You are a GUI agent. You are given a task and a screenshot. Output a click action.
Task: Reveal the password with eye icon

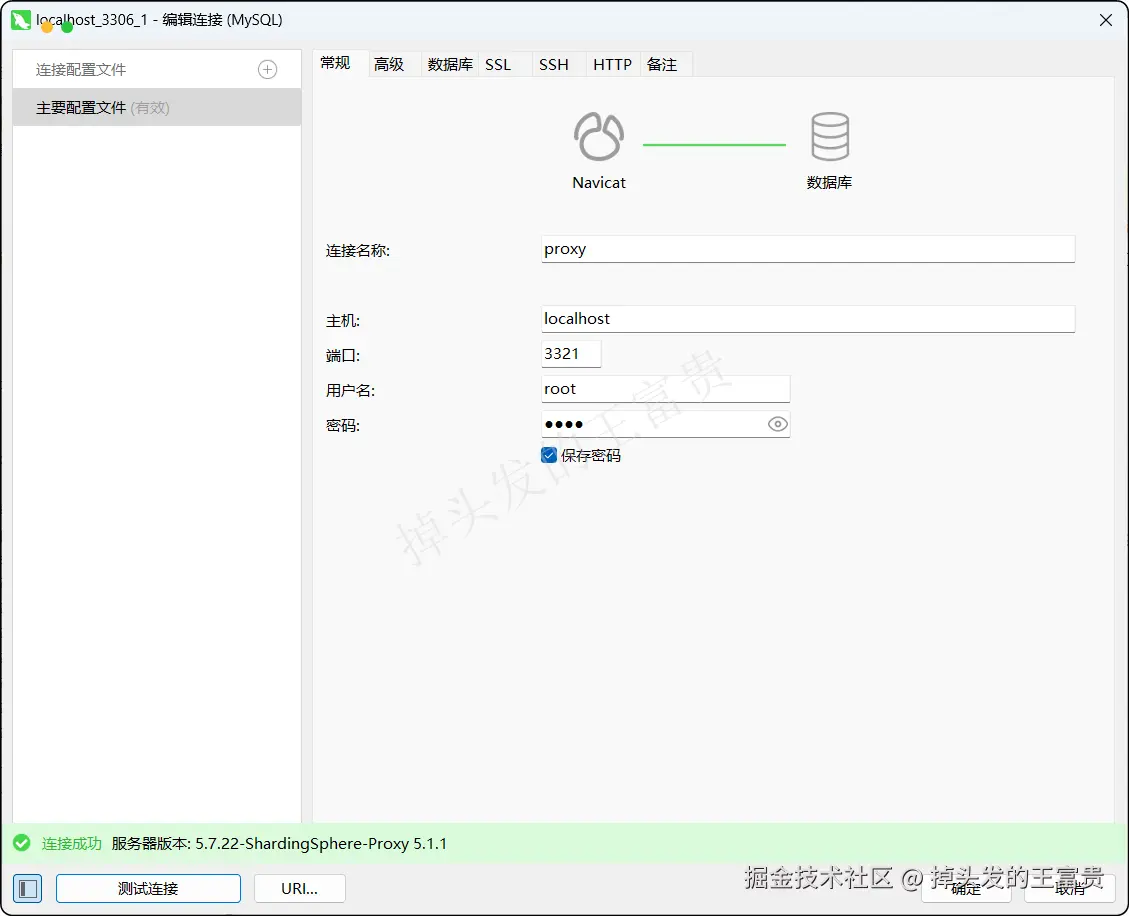click(777, 424)
